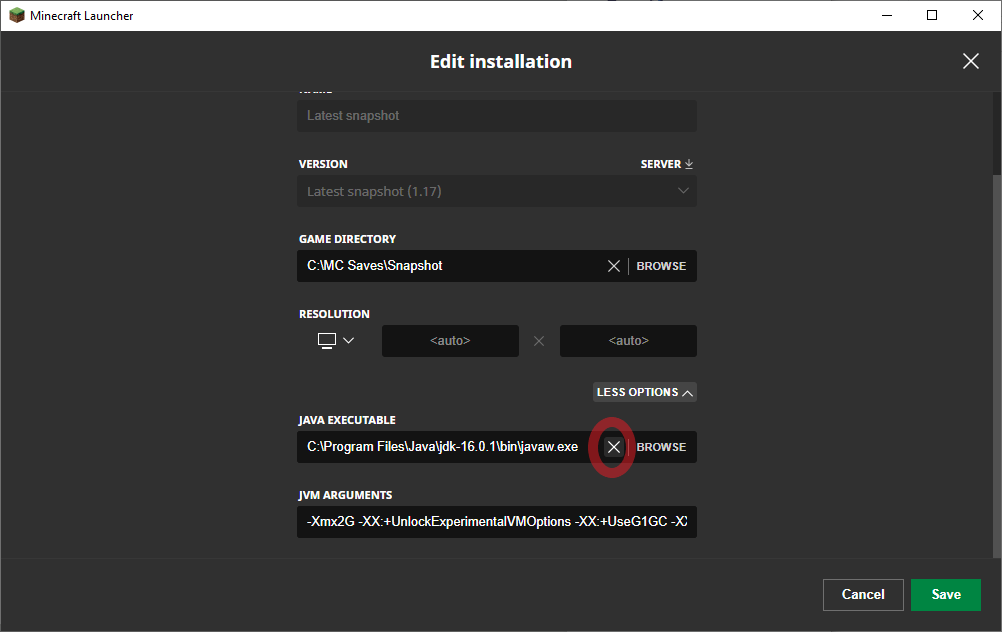Maximize the Minecraft Launcher window

[932, 15]
